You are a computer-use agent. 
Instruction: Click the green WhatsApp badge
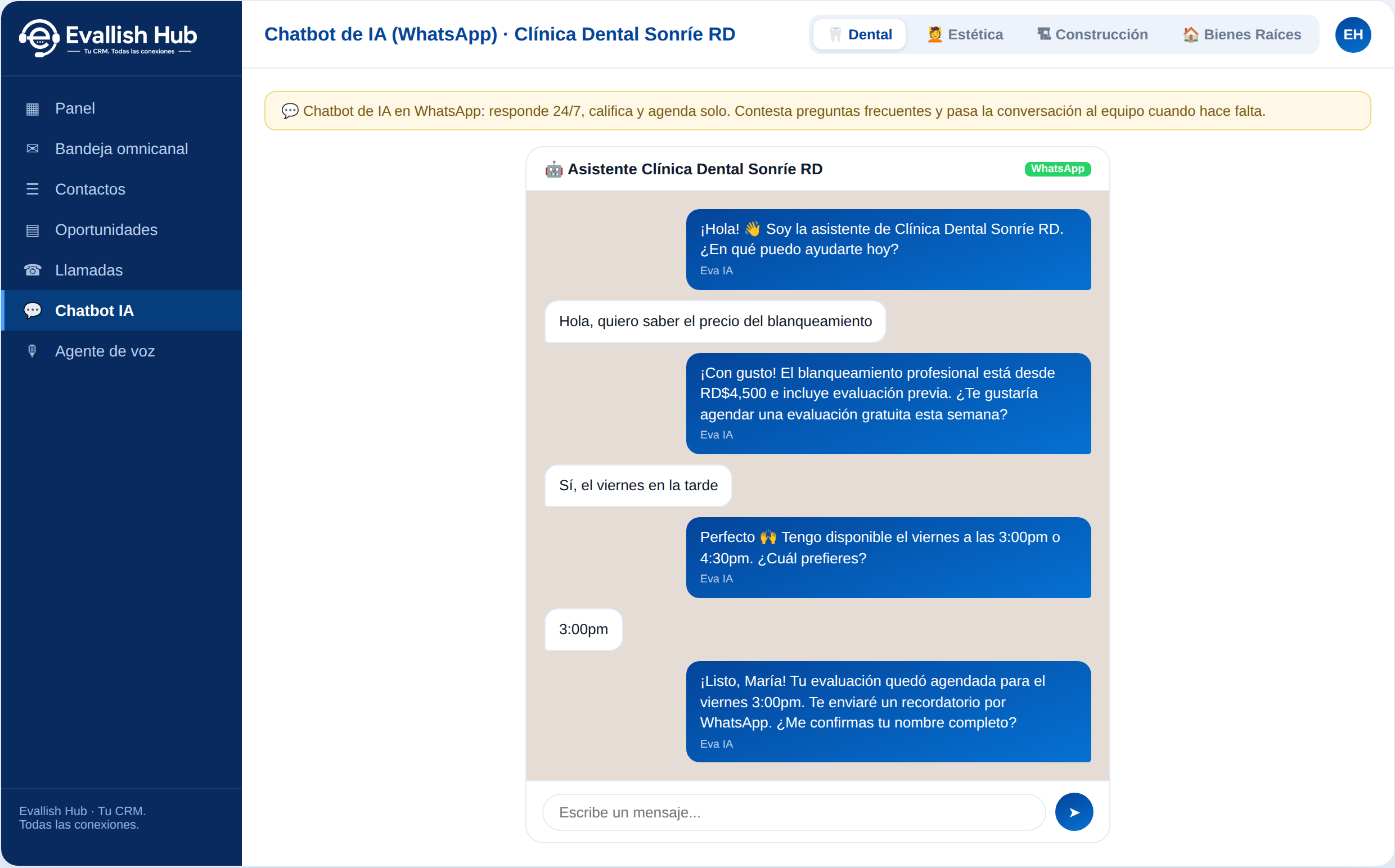click(x=1057, y=169)
